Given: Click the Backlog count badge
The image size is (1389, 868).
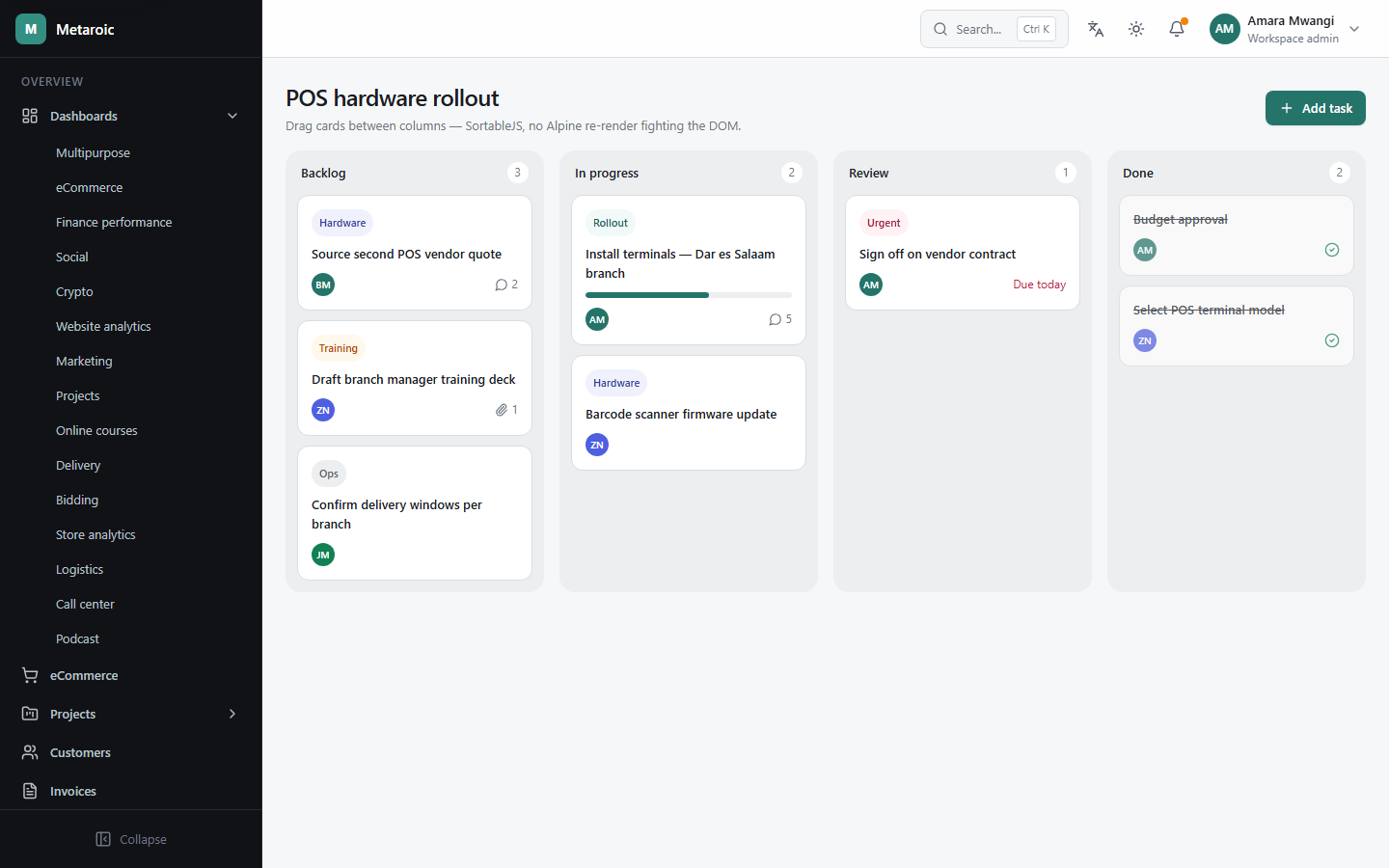Looking at the screenshot, I should pos(517,173).
